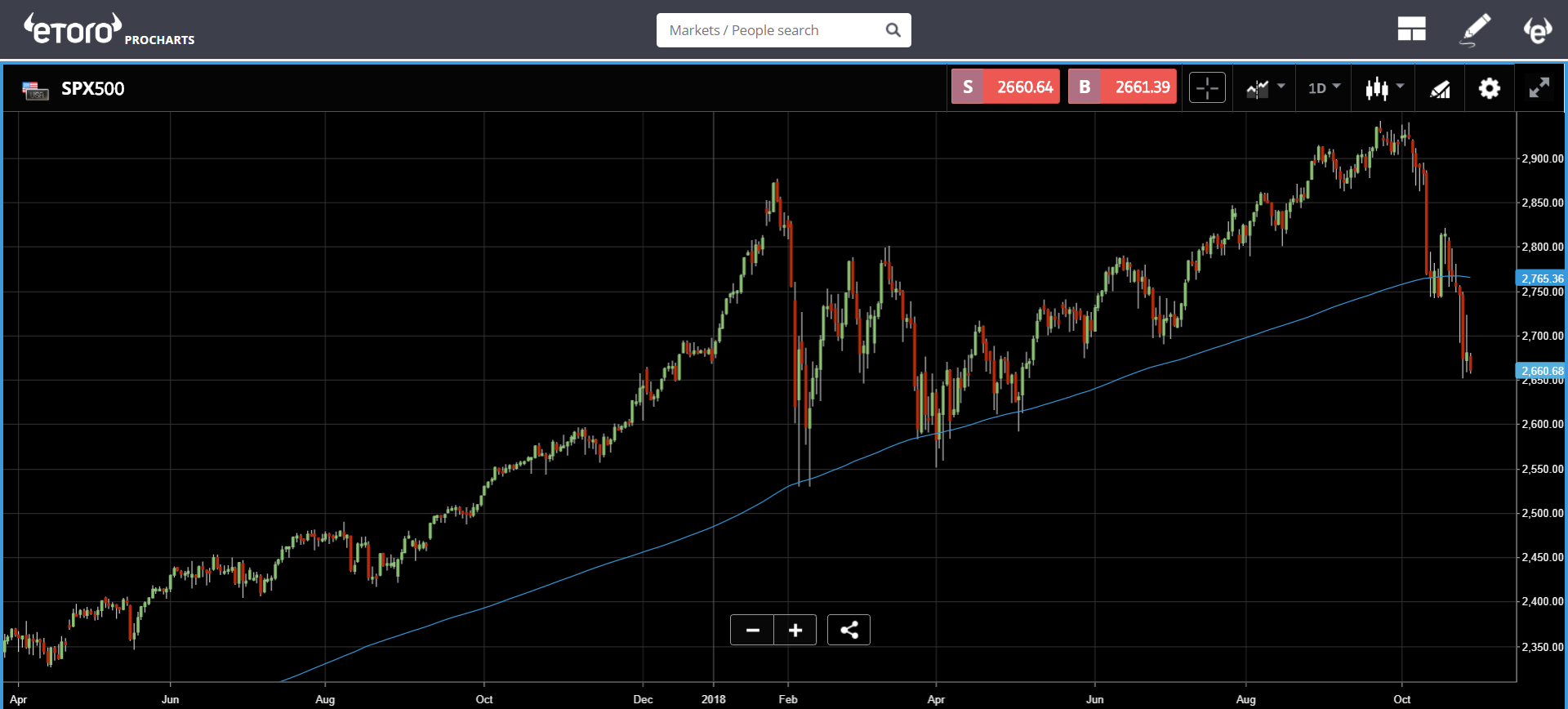Expand the compare instruments dropdown
The height and width of the screenshot is (709, 1568).
coord(1265,87)
